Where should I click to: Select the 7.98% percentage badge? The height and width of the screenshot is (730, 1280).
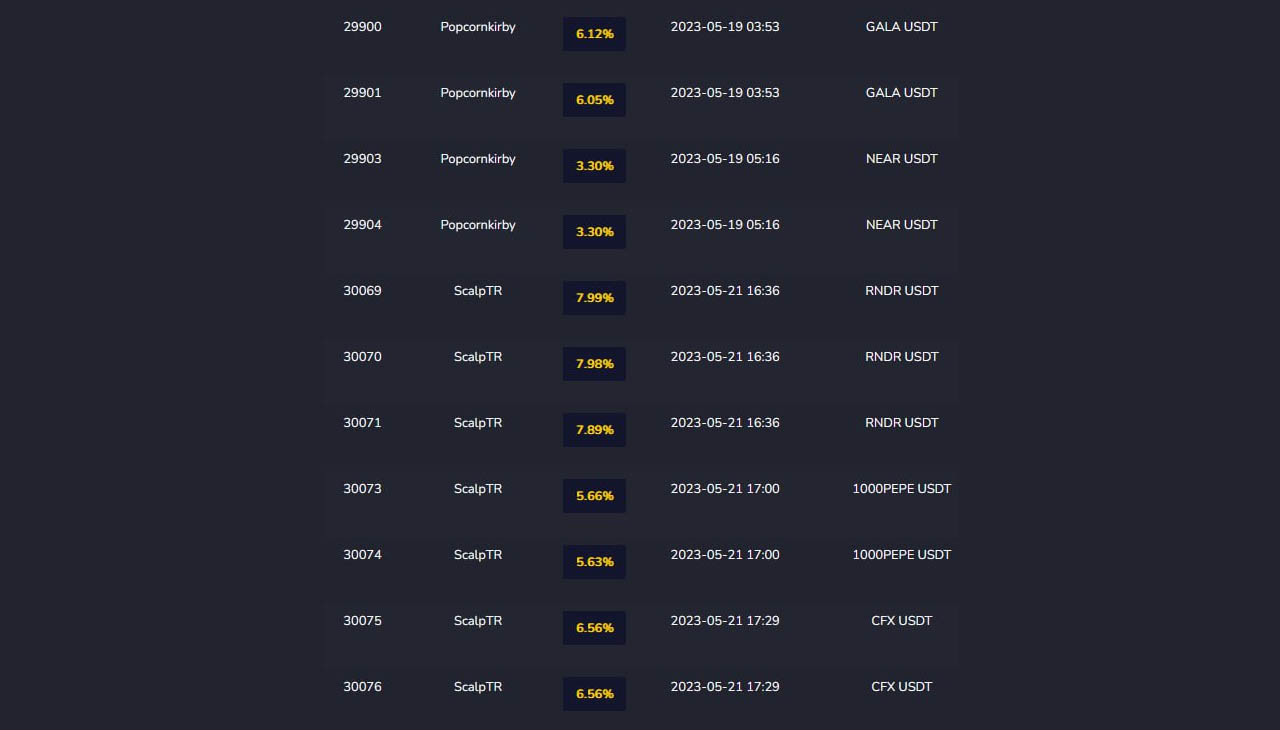pyautogui.click(x=594, y=364)
